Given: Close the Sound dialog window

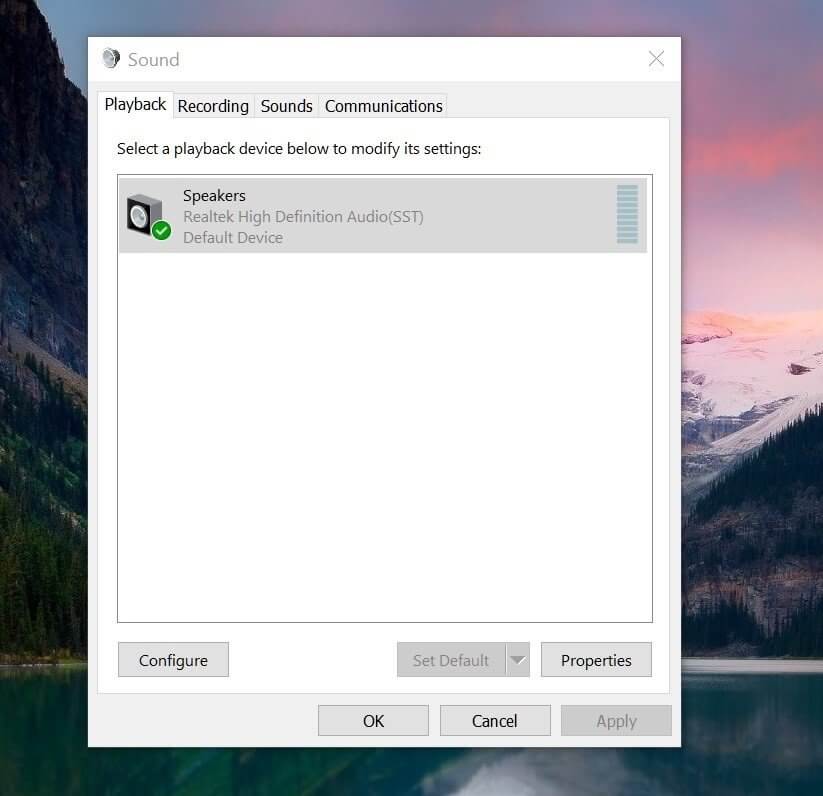Looking at the screenshot, I should click(x=656, y=59).
